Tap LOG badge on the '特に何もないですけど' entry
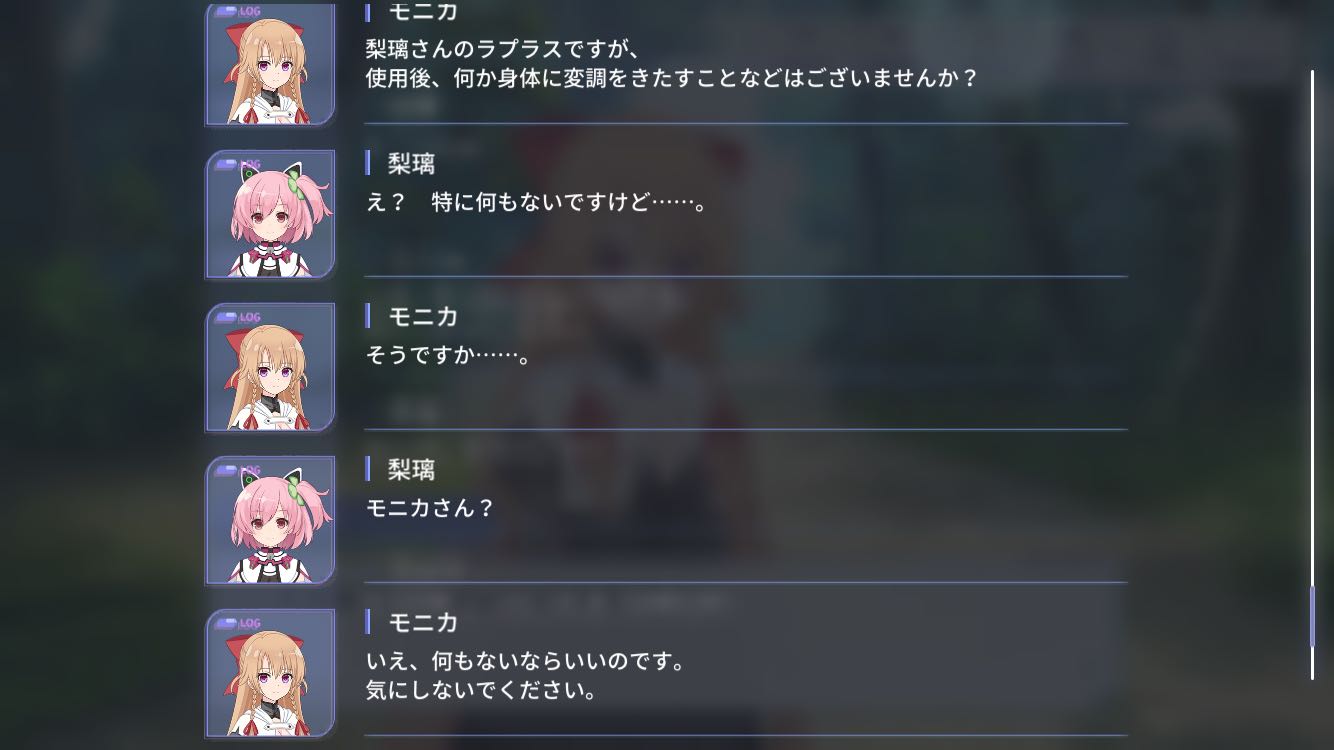Viewport: 1334px width, 750px height. (x=238, y=165)
